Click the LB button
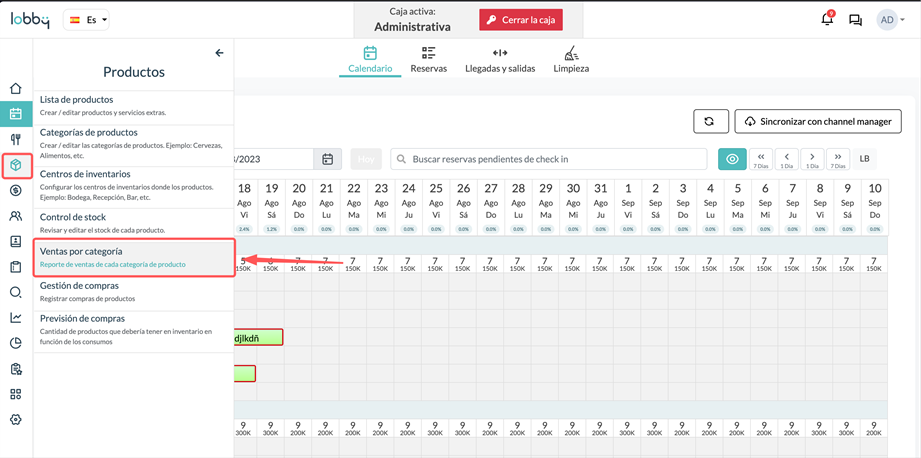Image resolution: width=921 pixels, height=458 pixels. point(864,159)
